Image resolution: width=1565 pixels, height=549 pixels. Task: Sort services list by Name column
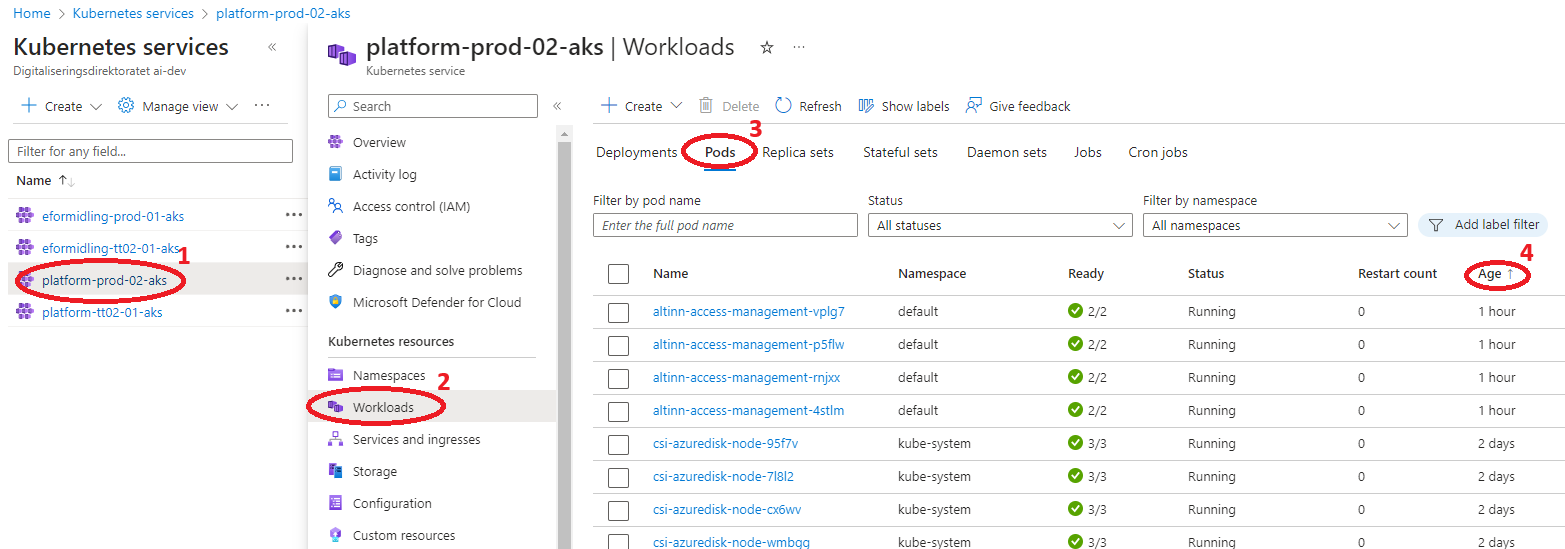tap(46, 180)
